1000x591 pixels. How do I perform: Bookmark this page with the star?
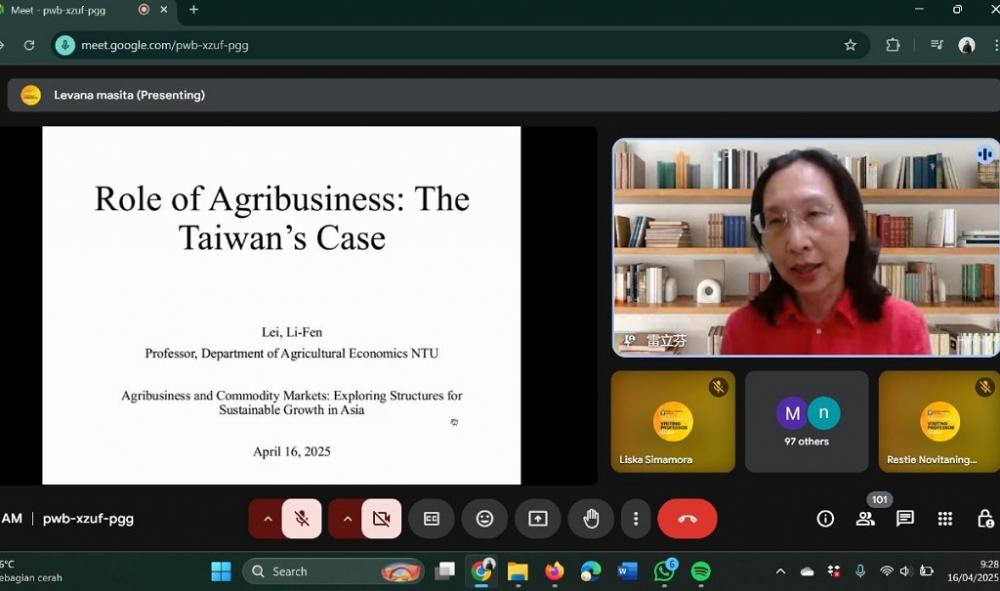pos(850,45)
